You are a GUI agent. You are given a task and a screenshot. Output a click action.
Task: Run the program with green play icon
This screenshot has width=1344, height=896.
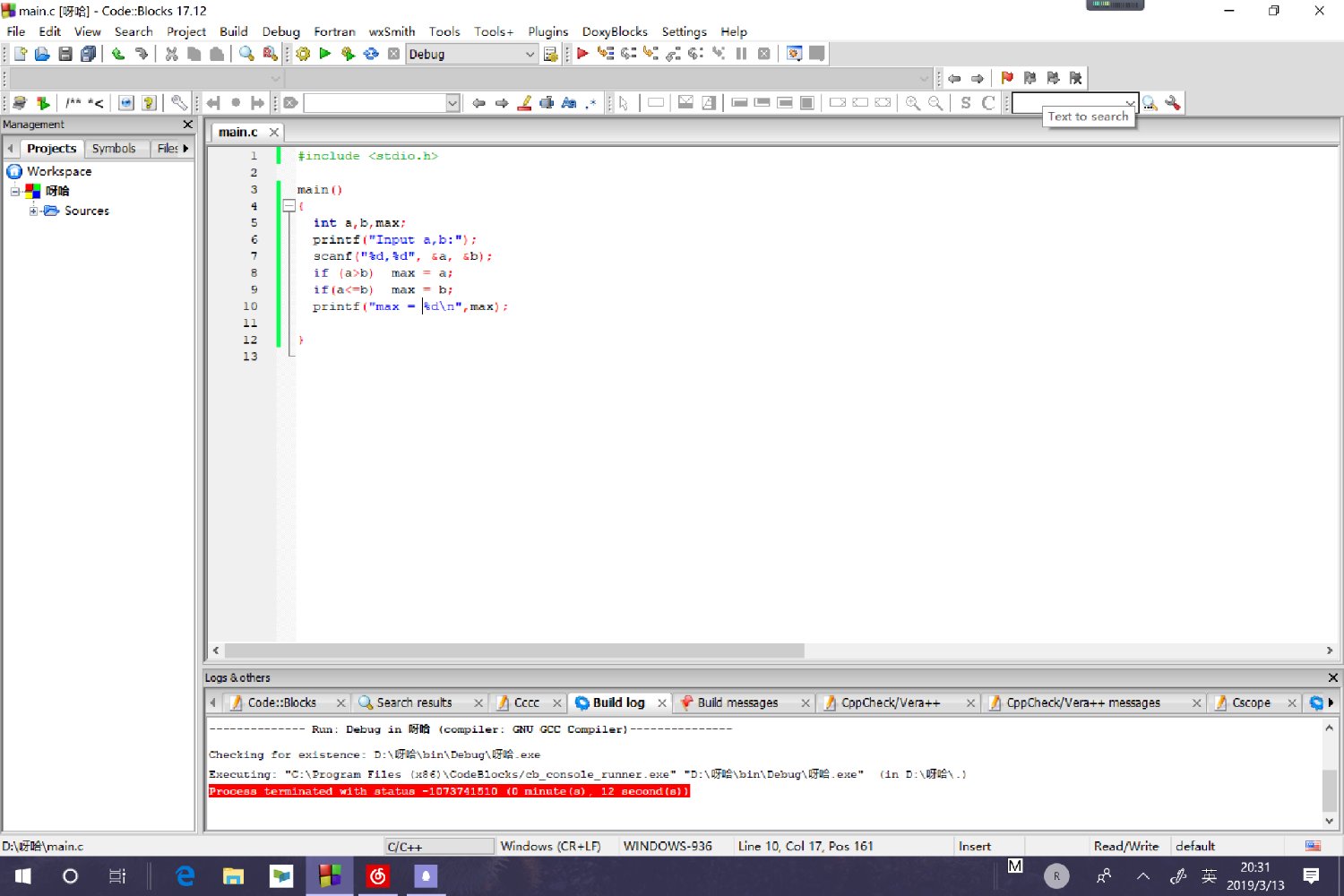(325, 54)
